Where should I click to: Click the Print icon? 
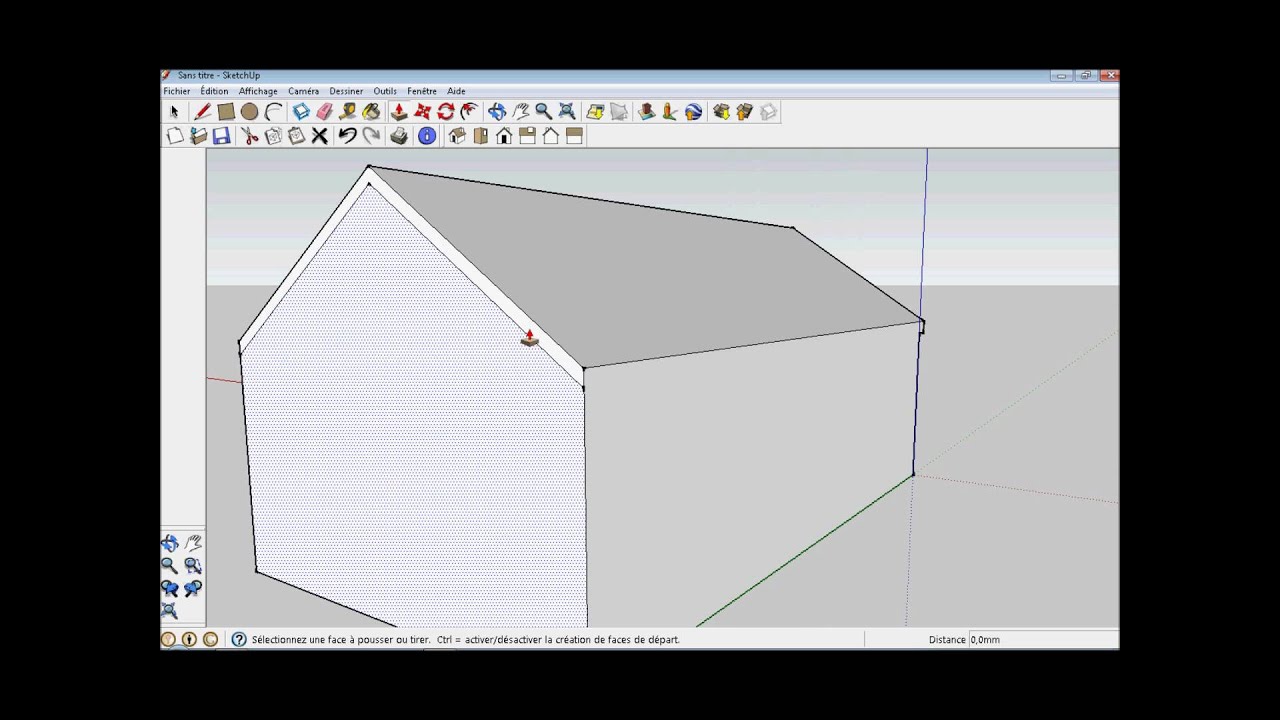coord(399,136)
